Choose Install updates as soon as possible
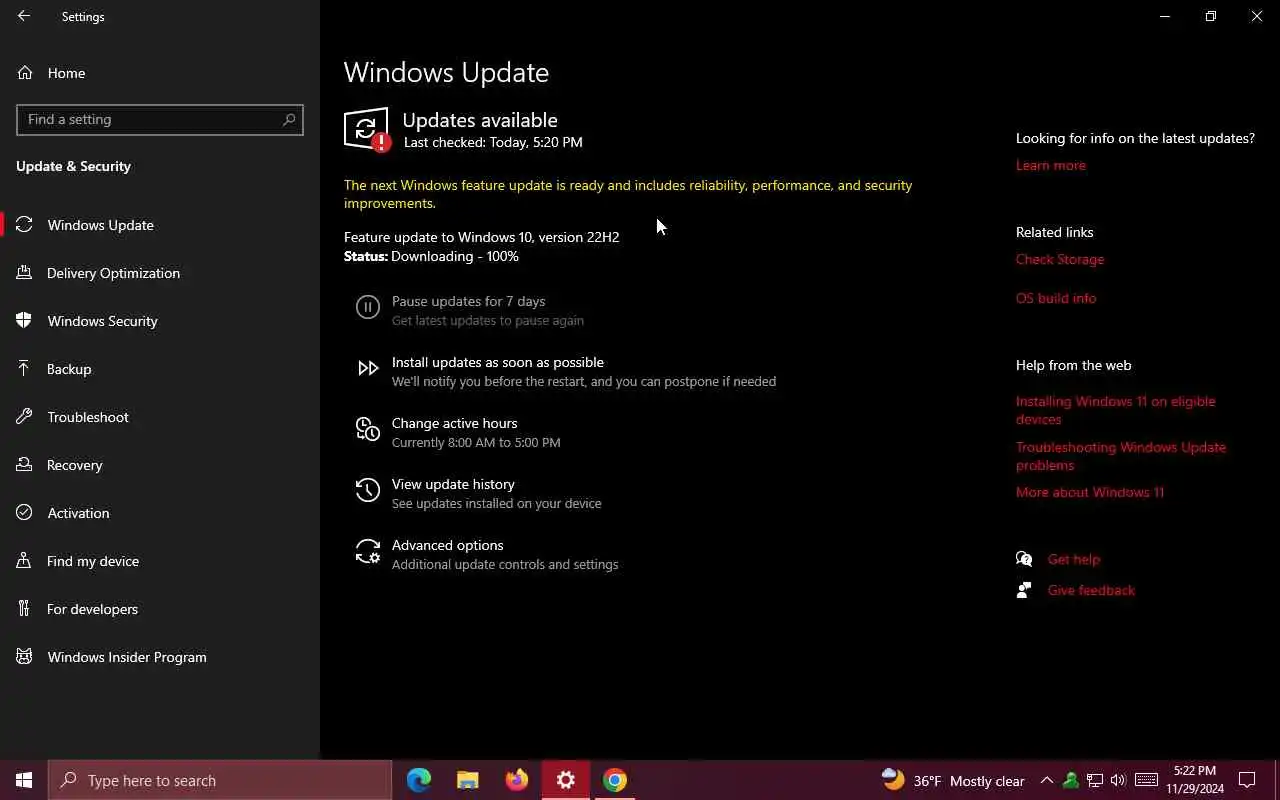This screenshot has width=1280, height=800. coord(498,362)
